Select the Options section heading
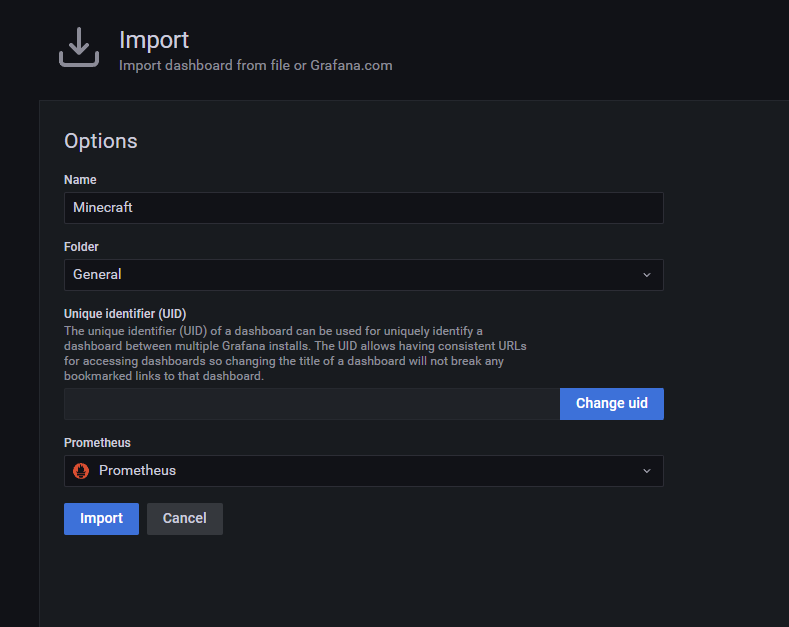The image size is (789, 627). 101,141
